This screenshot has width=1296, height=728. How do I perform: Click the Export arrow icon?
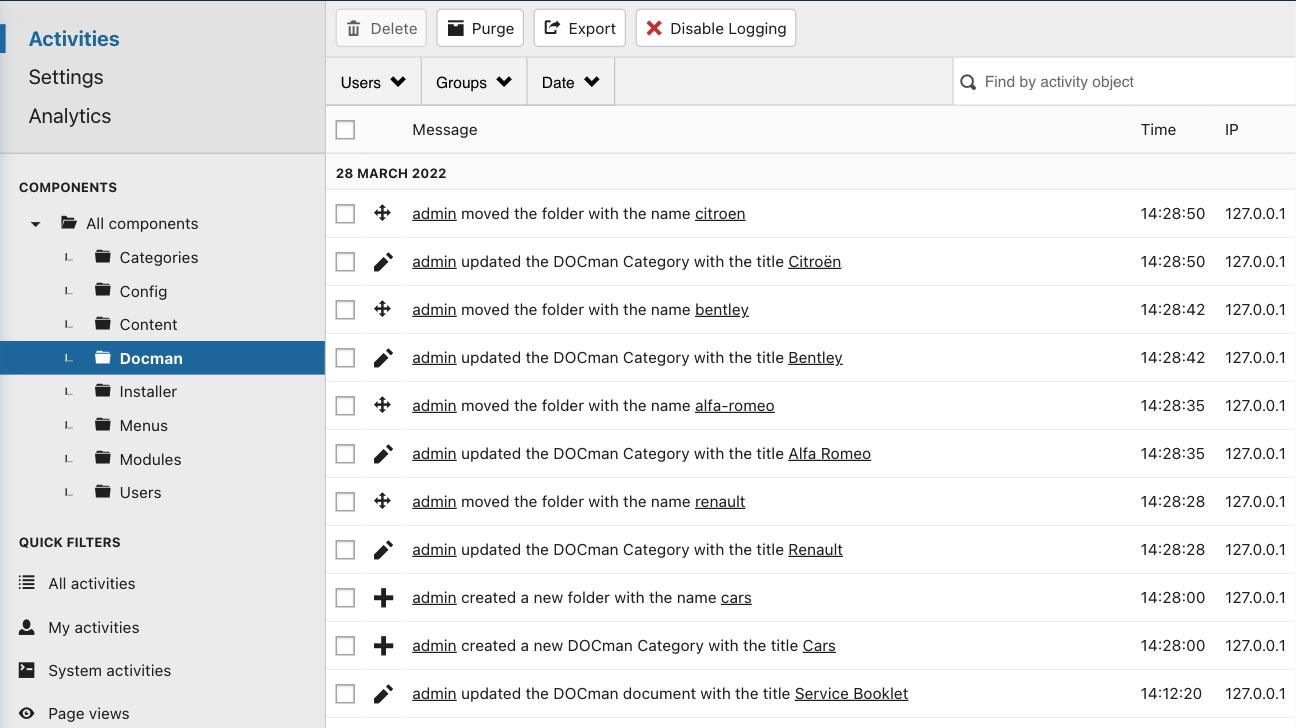click(552, 28)
